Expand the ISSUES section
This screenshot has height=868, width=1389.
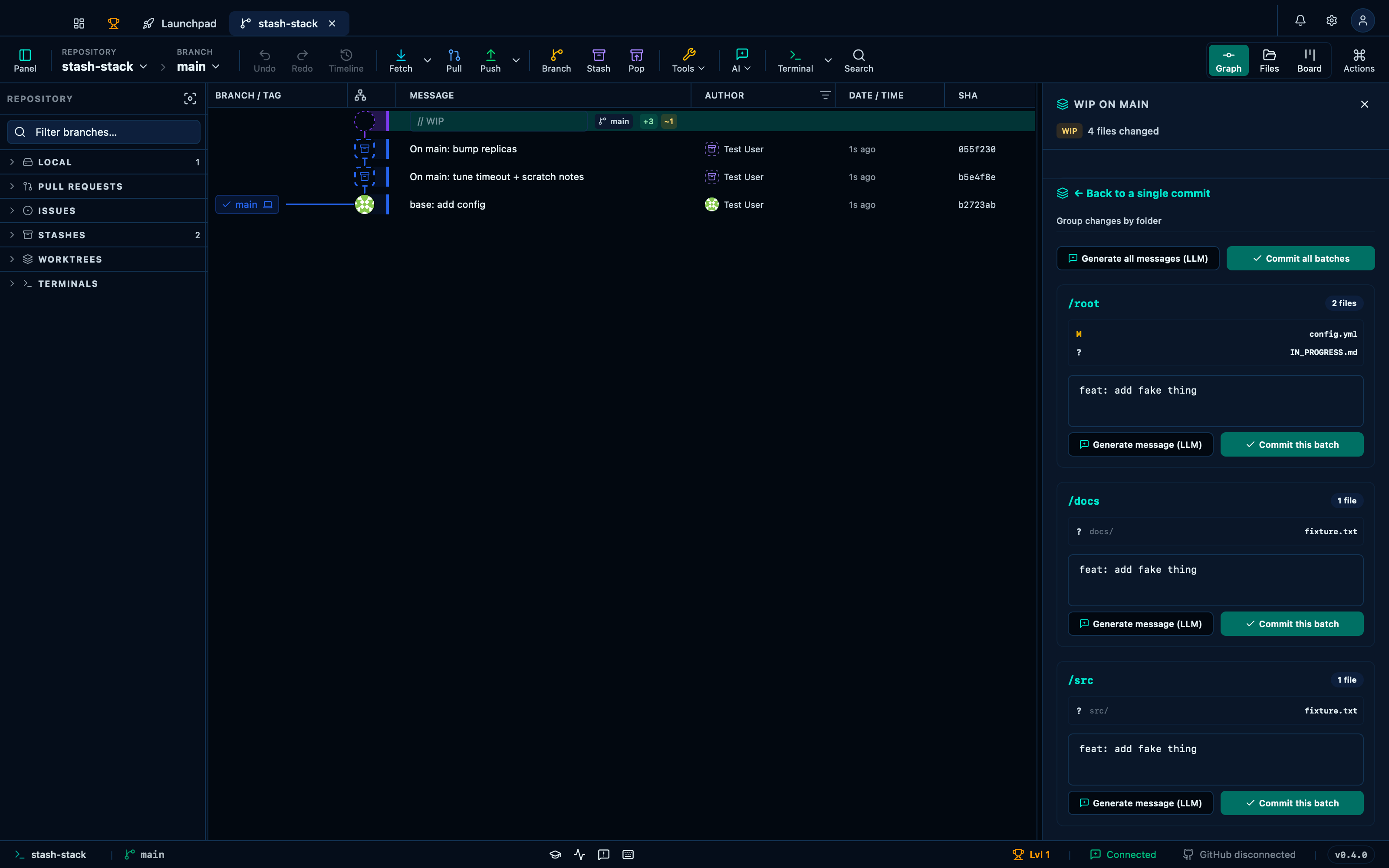coord(103,210)
